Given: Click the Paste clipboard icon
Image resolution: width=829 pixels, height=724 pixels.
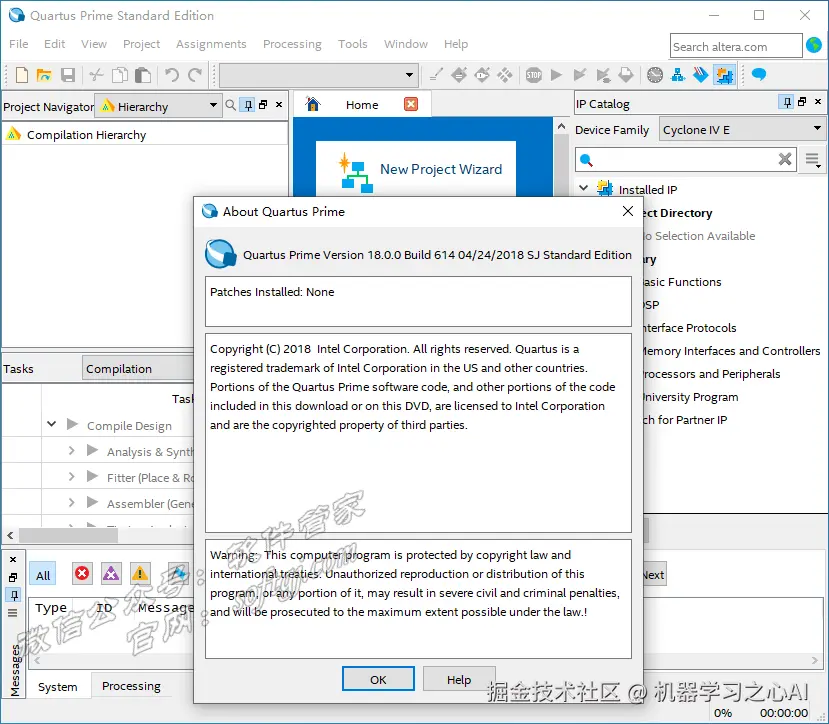Looking at the screenshot, I should point(143,75).
